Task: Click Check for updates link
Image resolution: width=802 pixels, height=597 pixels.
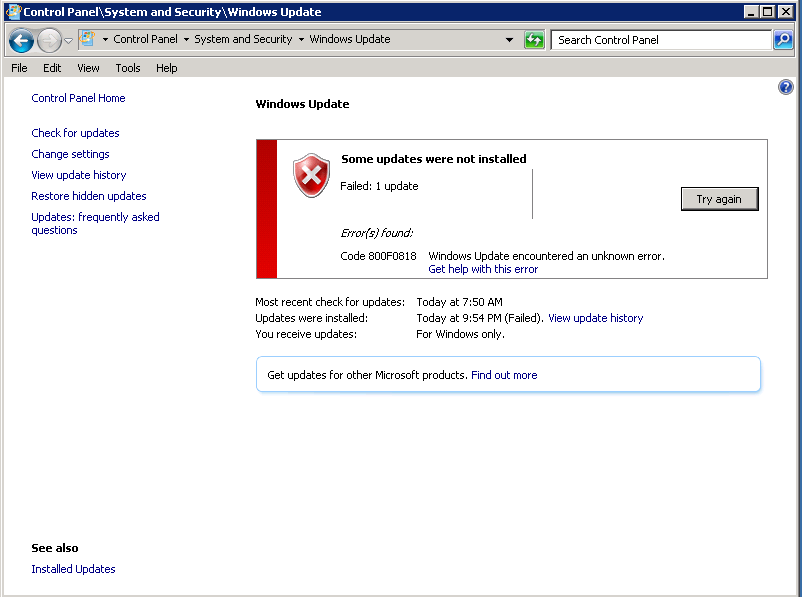Action: [x=75, y=133]
